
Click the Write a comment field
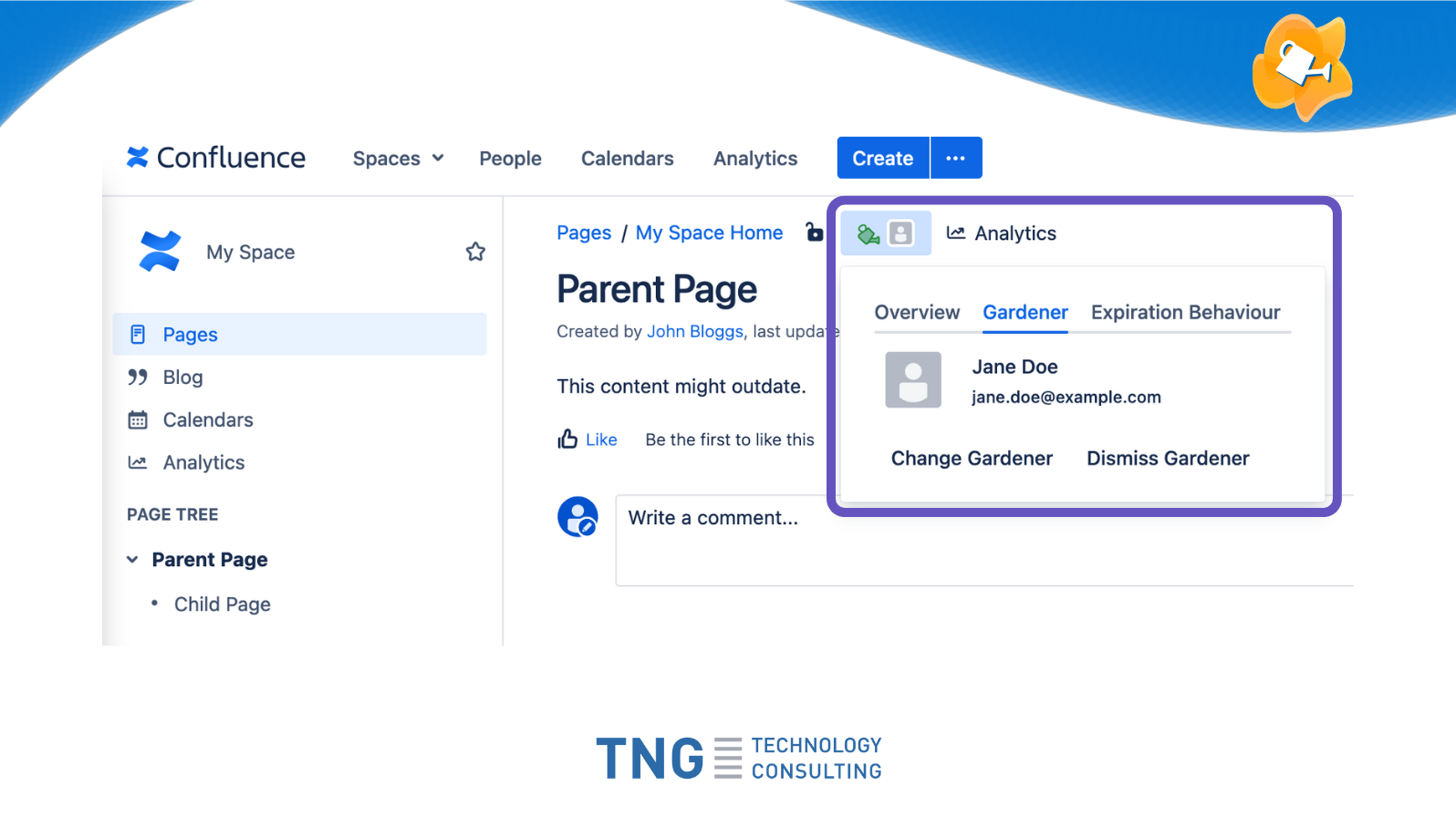coord(984,541)
